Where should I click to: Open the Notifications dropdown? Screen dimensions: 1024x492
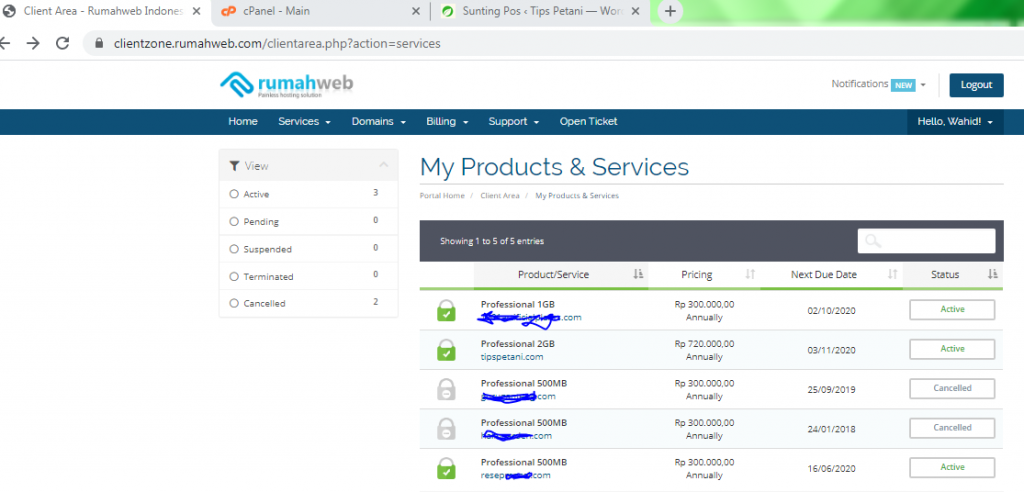[x=878, y=84]
